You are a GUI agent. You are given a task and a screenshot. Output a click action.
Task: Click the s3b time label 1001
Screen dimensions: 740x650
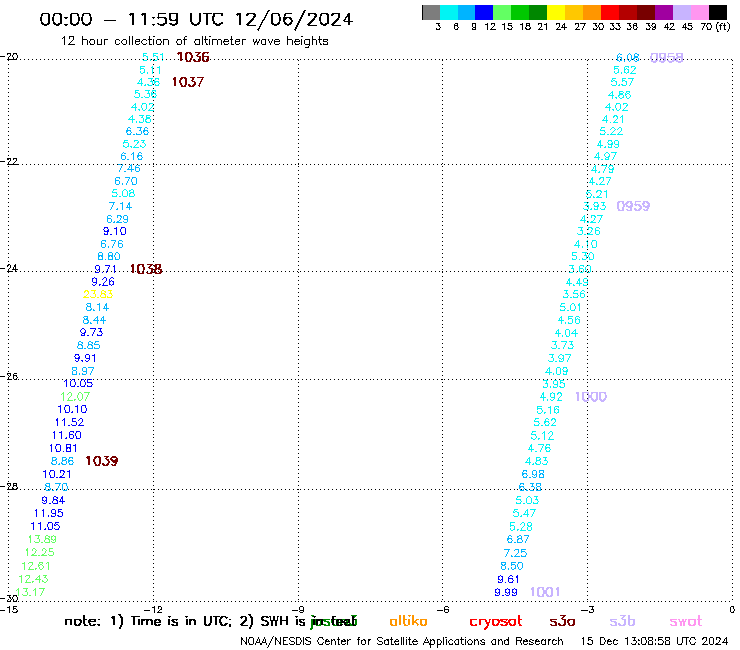coord(545,592)
